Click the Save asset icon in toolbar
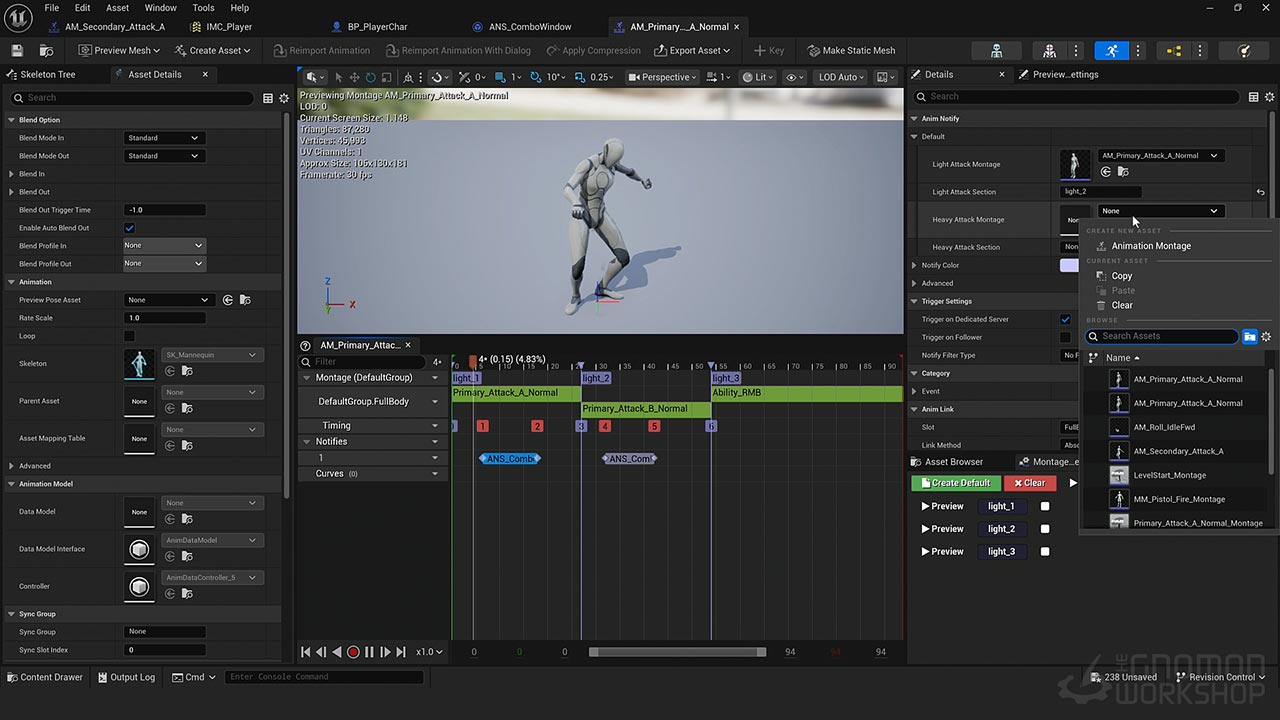 click(17, 50)
